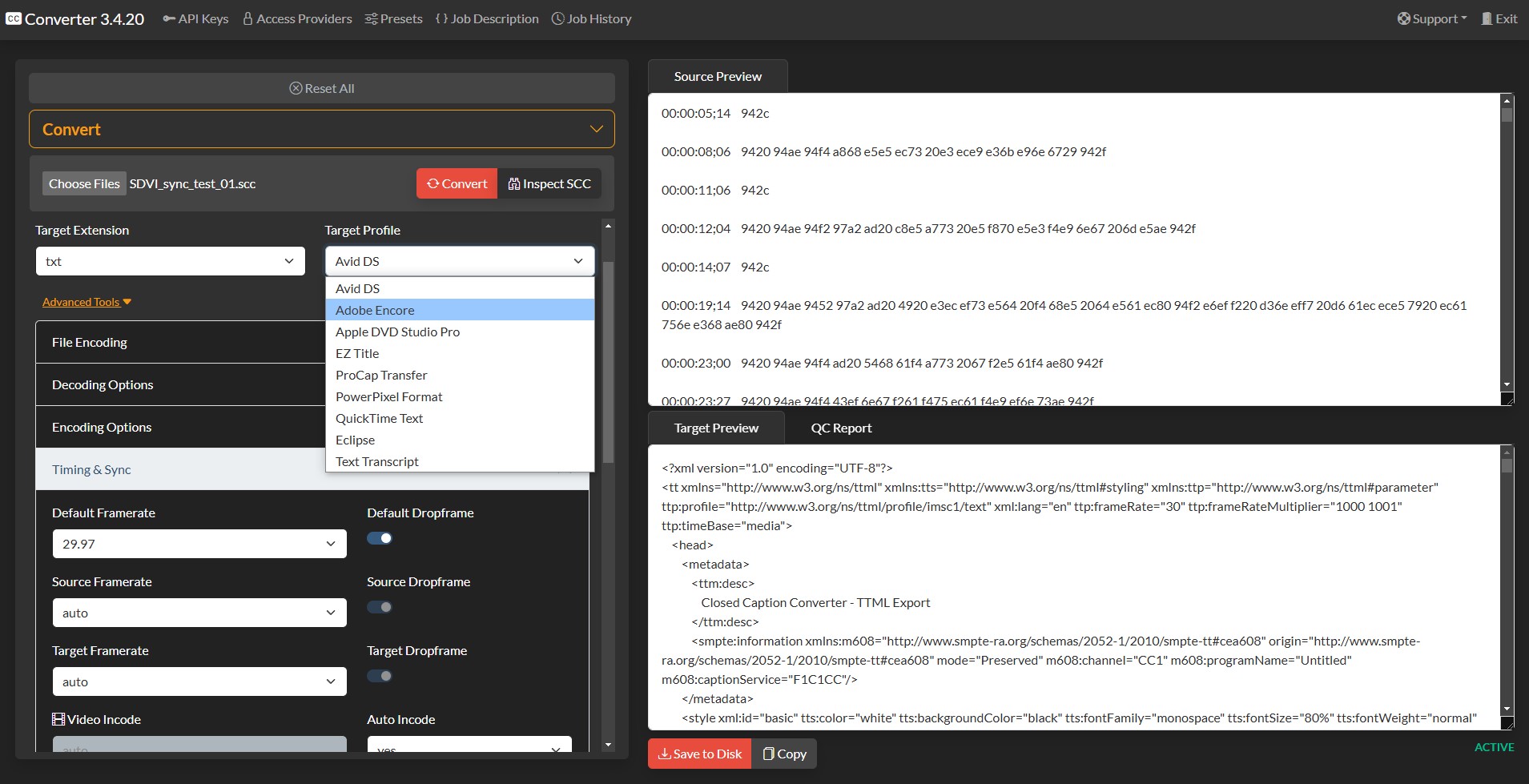Switch to the QC Report tab
Viewport: 1529px width, 784px height.
point(839,428)
